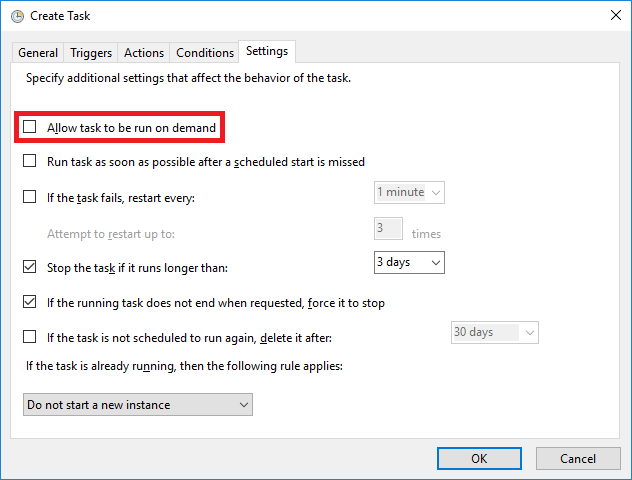The height and width of the screenshot is (480, 632).
Task: Click the Create Task clock icon
Action: pyautogui.click(x=15, y=16)
